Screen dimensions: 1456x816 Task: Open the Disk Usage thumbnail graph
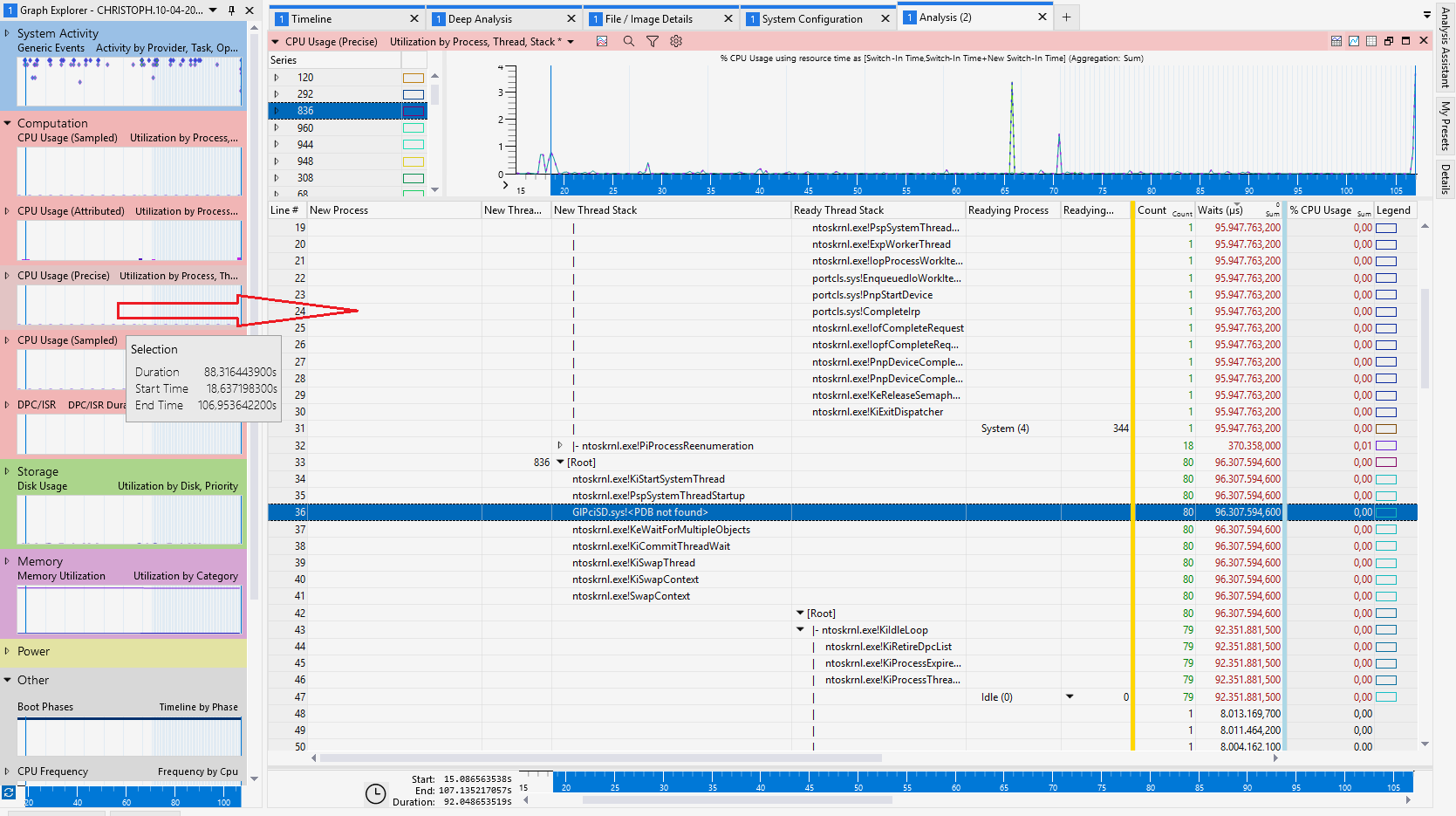(x=129, y=519)
